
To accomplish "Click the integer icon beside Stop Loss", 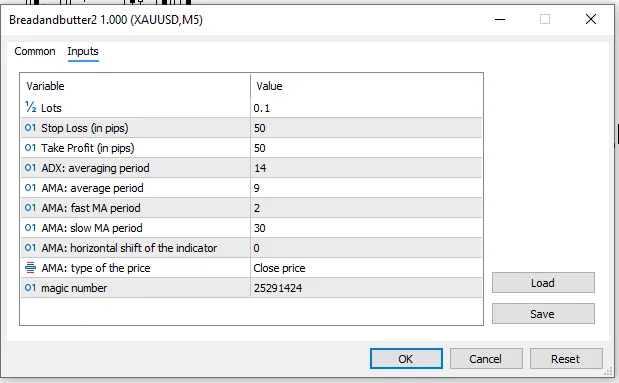I will pos(30,128).
